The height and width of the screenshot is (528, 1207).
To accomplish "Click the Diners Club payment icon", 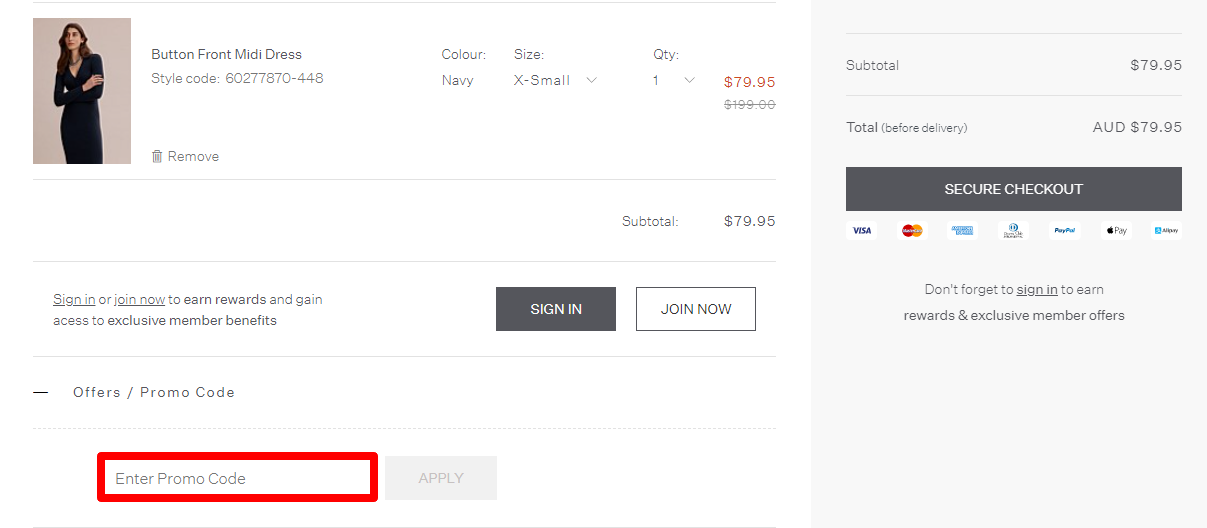I will tap(1014, 230).
